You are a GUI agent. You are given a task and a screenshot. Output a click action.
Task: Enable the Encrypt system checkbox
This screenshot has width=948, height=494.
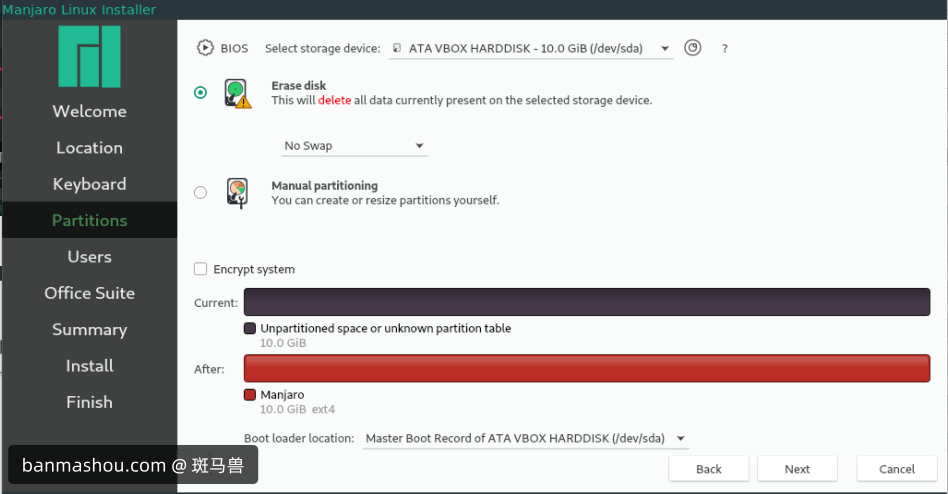200,269
